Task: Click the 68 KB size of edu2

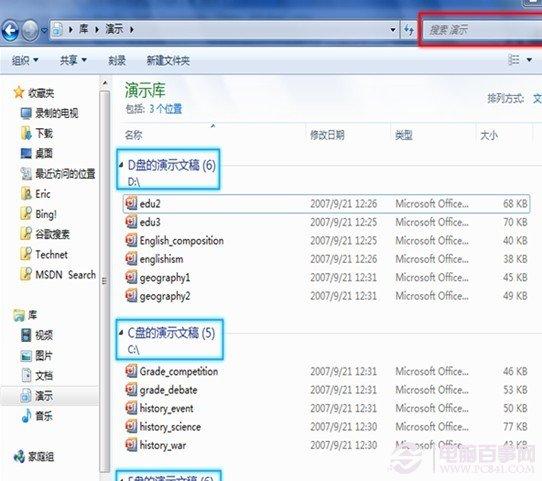Action: (x=515, y=204)
